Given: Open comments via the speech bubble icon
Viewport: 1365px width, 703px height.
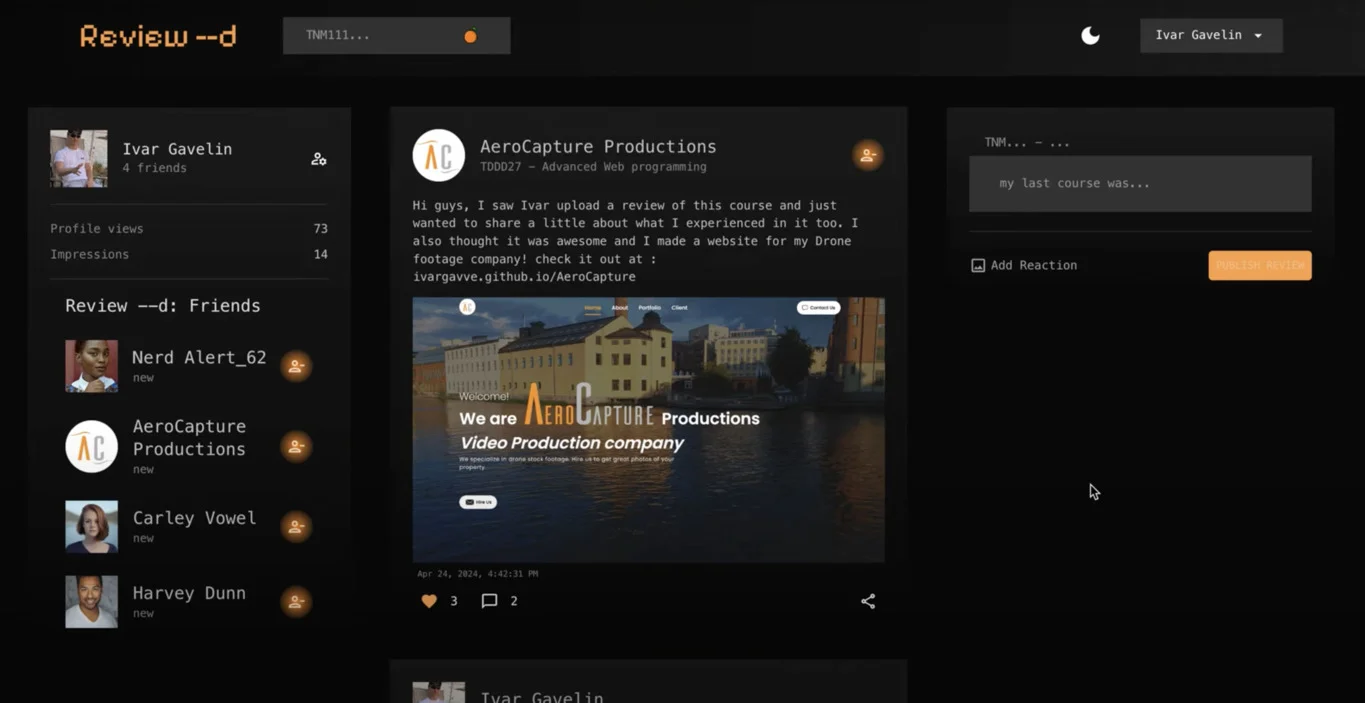Looking at the screenshot, I should (489, 600).
